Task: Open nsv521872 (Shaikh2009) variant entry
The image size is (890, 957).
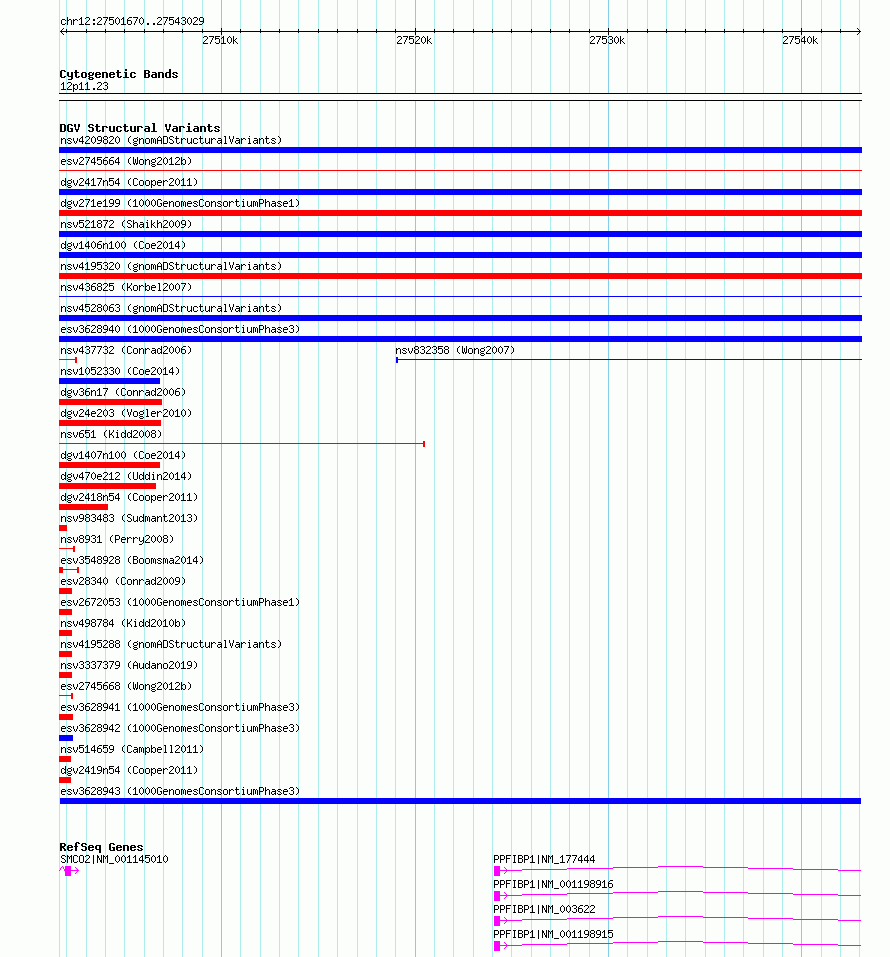Action: 126,224
